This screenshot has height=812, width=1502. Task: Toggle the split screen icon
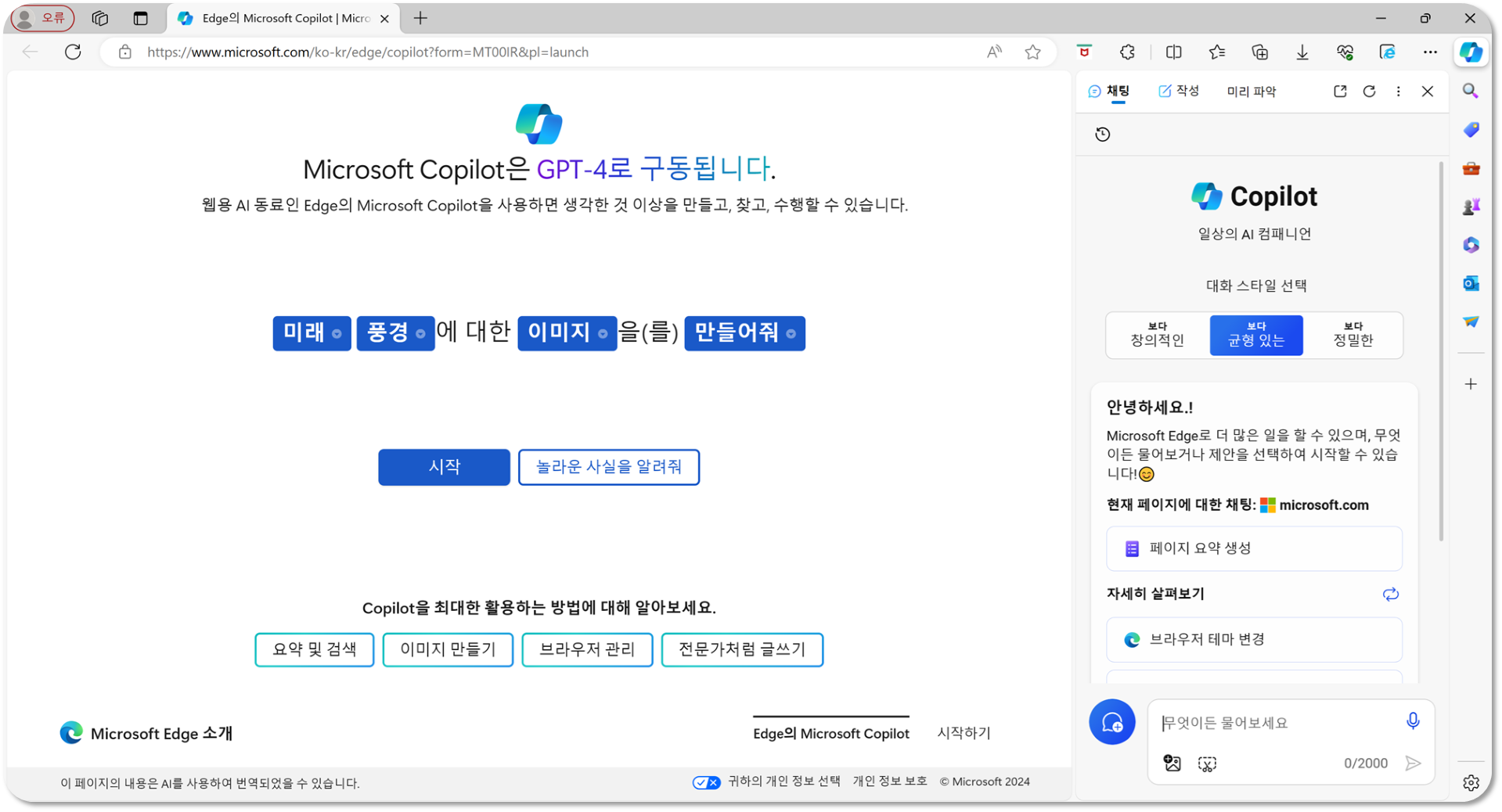tap(1173, 52)
